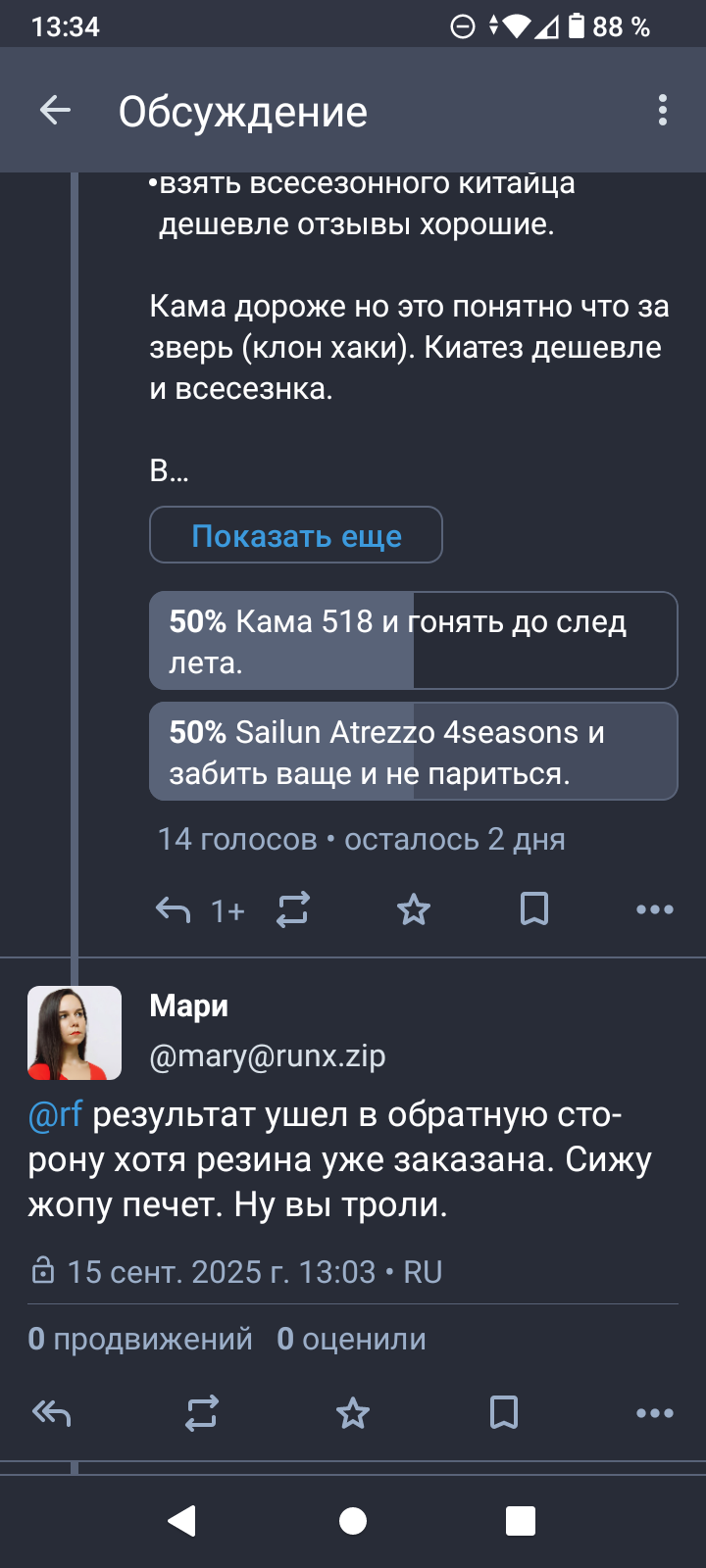Boost Мари's reply post
Screen dimensions: 706x1568
(202, 1413)
